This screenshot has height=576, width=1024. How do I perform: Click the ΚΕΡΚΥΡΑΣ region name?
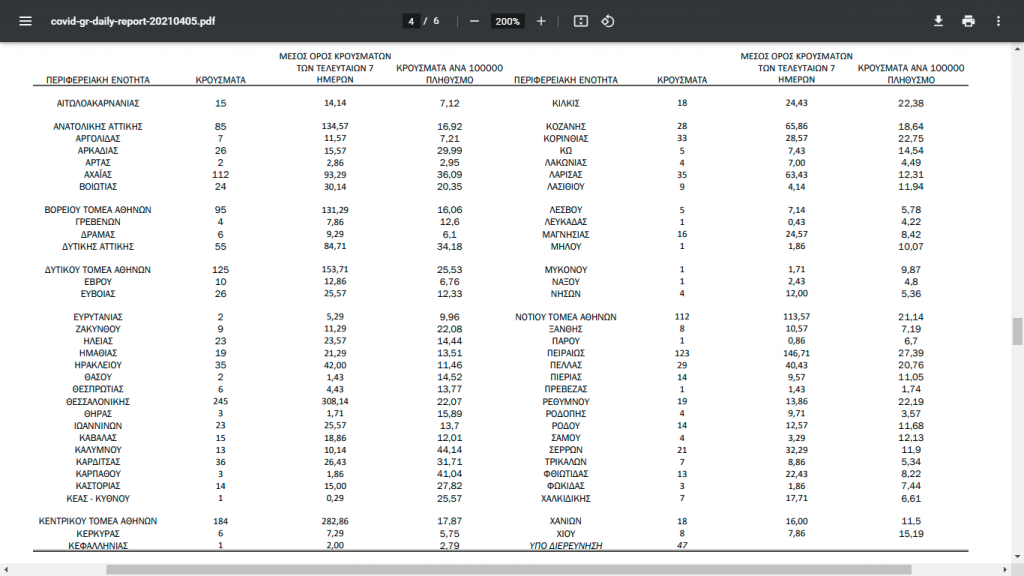coord(98,534)
